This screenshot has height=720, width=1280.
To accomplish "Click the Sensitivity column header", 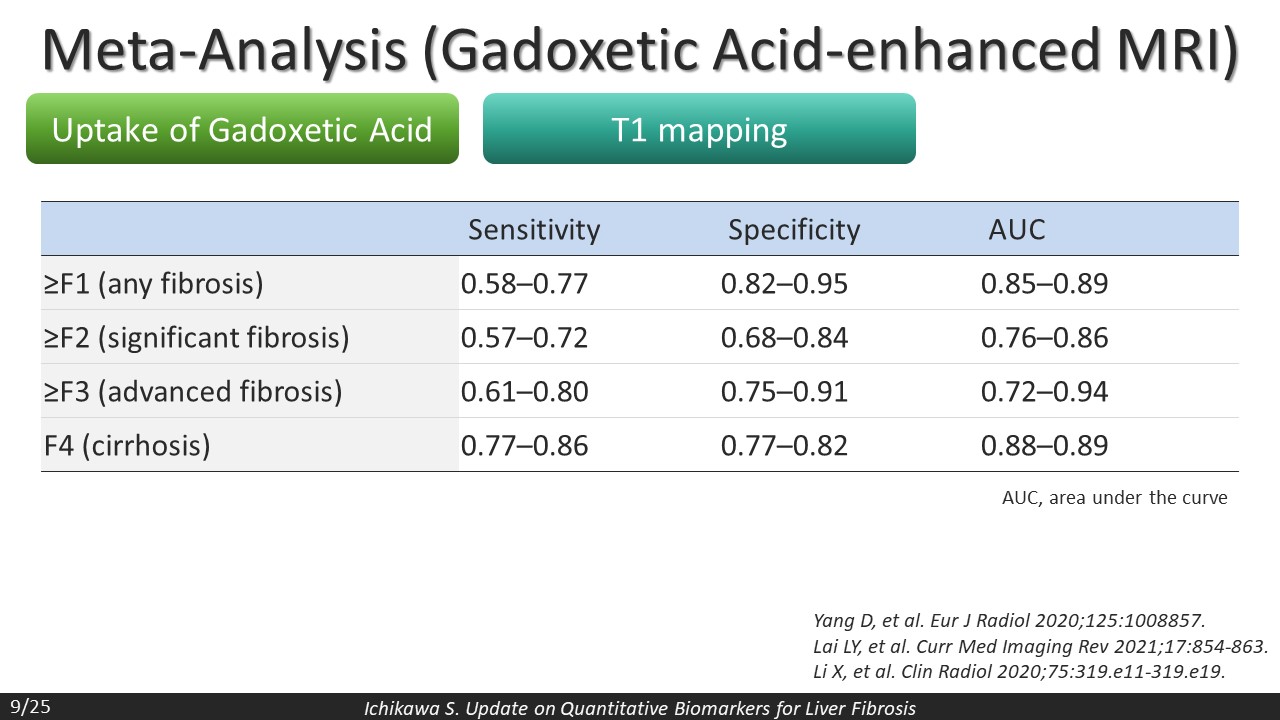I will point(534,230).
